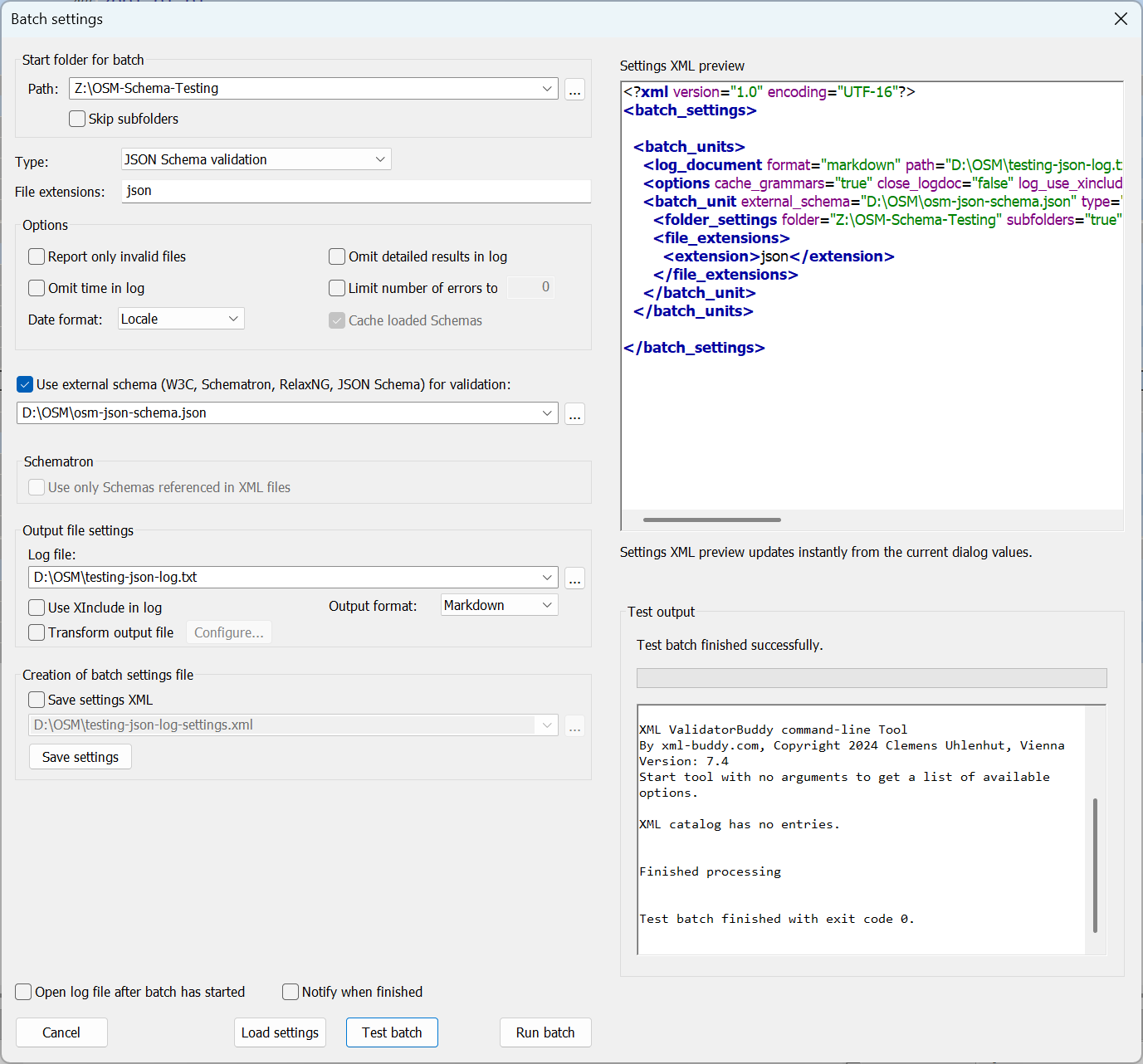Click the folder_settings line in preview

tap(887, 220)
